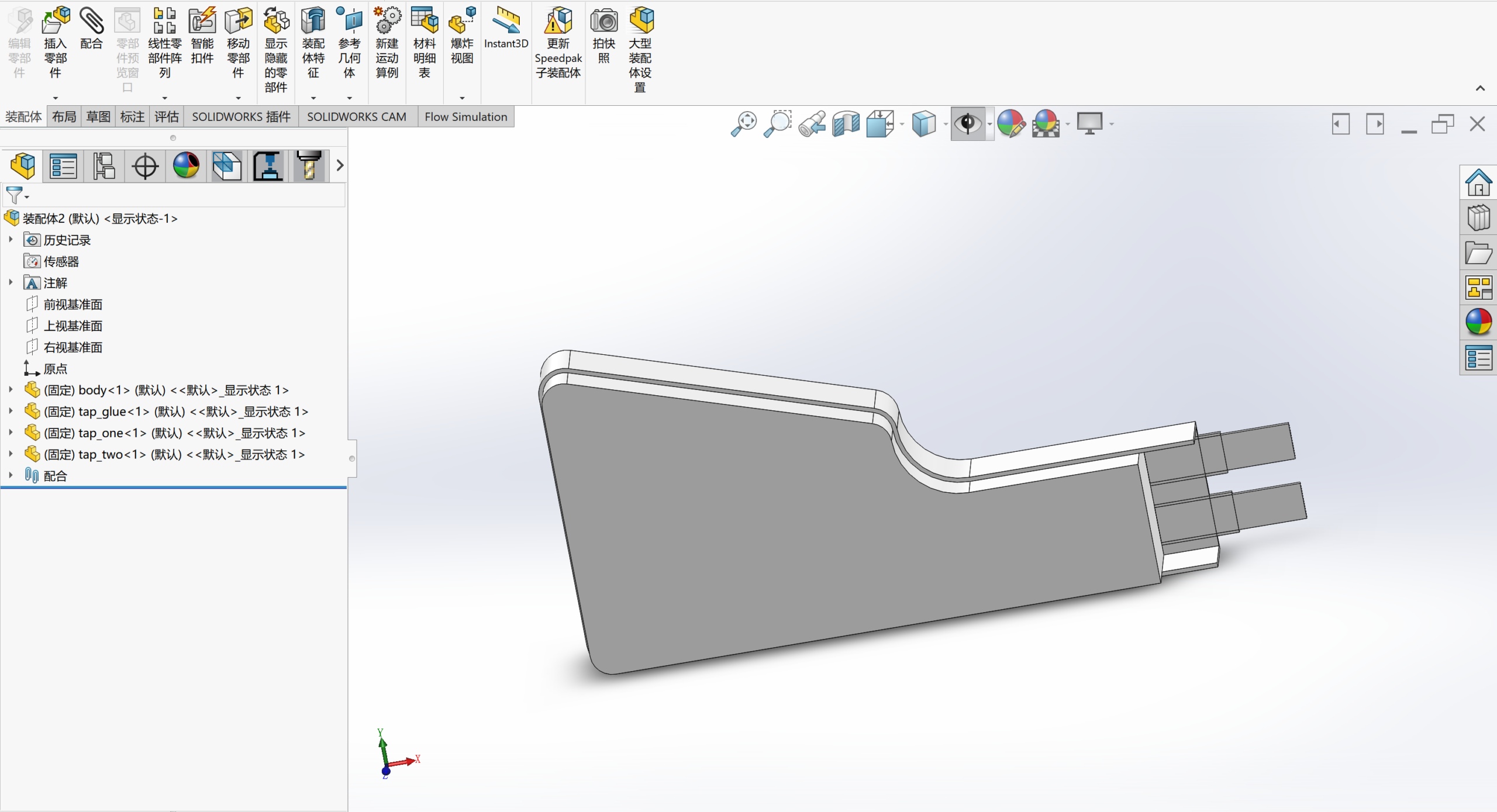
Task: Select Move Component (移动零部件) tool
Action: pyautogui.click(x=238, y=20)
